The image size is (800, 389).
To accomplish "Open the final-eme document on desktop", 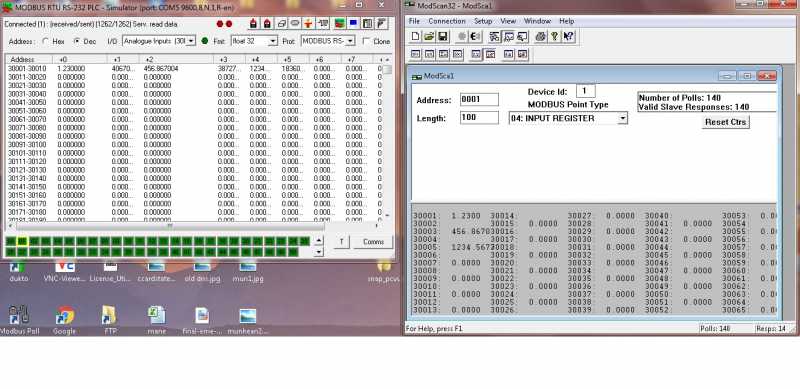I will 202,320.
